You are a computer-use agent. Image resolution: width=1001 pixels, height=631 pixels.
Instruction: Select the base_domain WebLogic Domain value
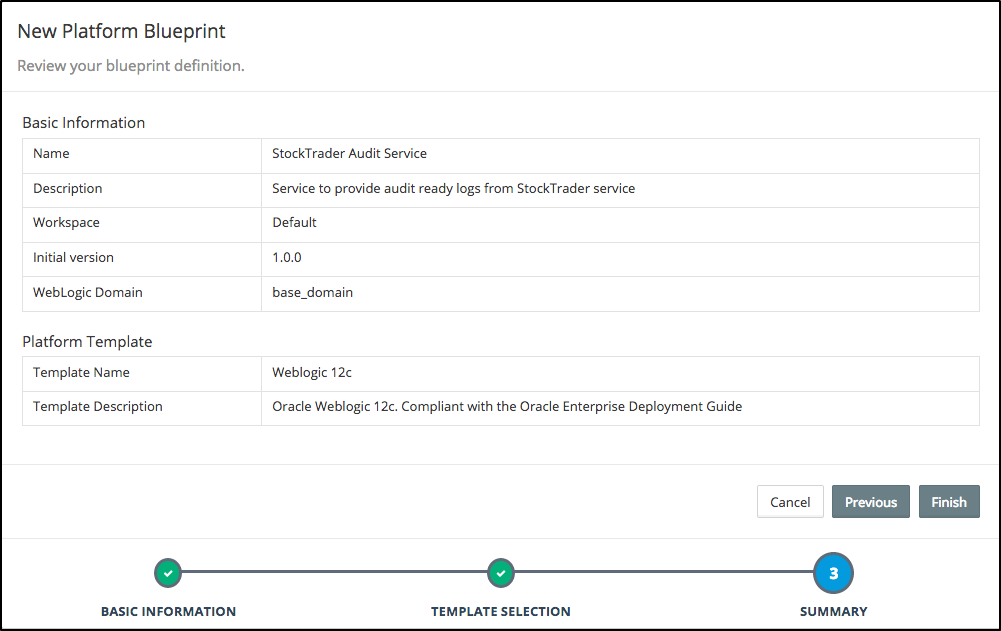pos(312,293)
